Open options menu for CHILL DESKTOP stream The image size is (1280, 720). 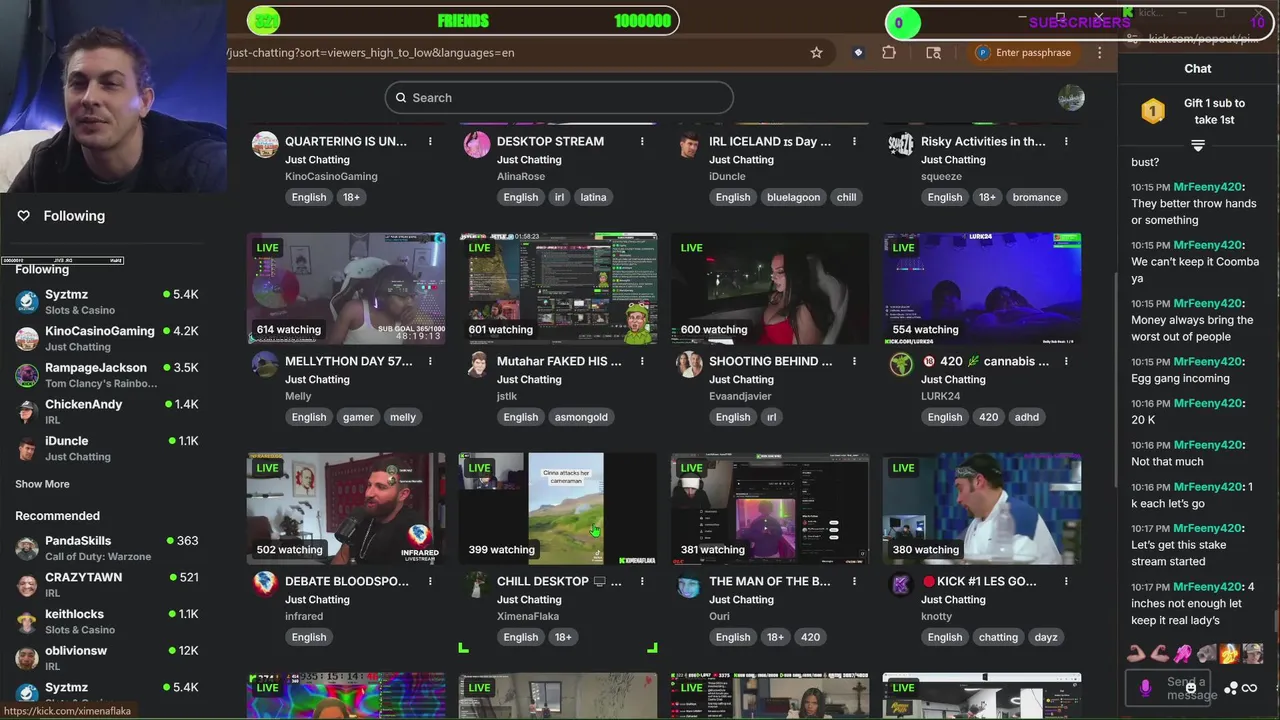click(642, 582)
